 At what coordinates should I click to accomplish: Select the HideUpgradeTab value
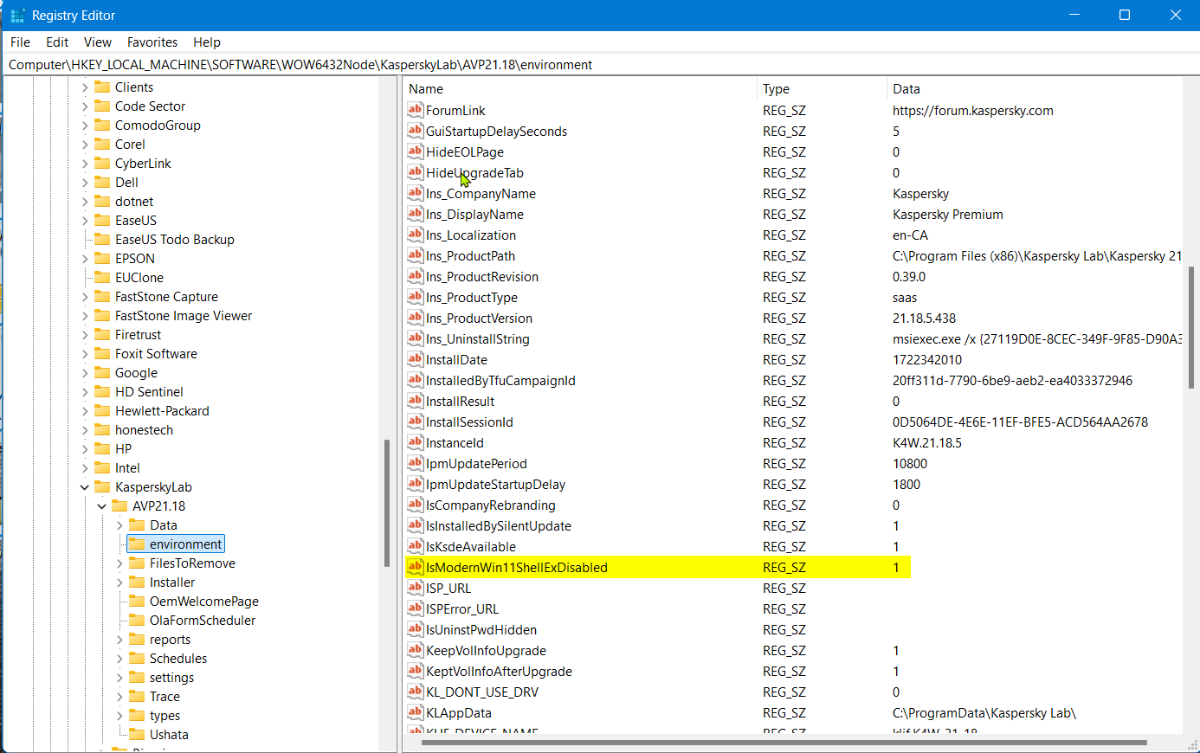(x=475, y=173)
